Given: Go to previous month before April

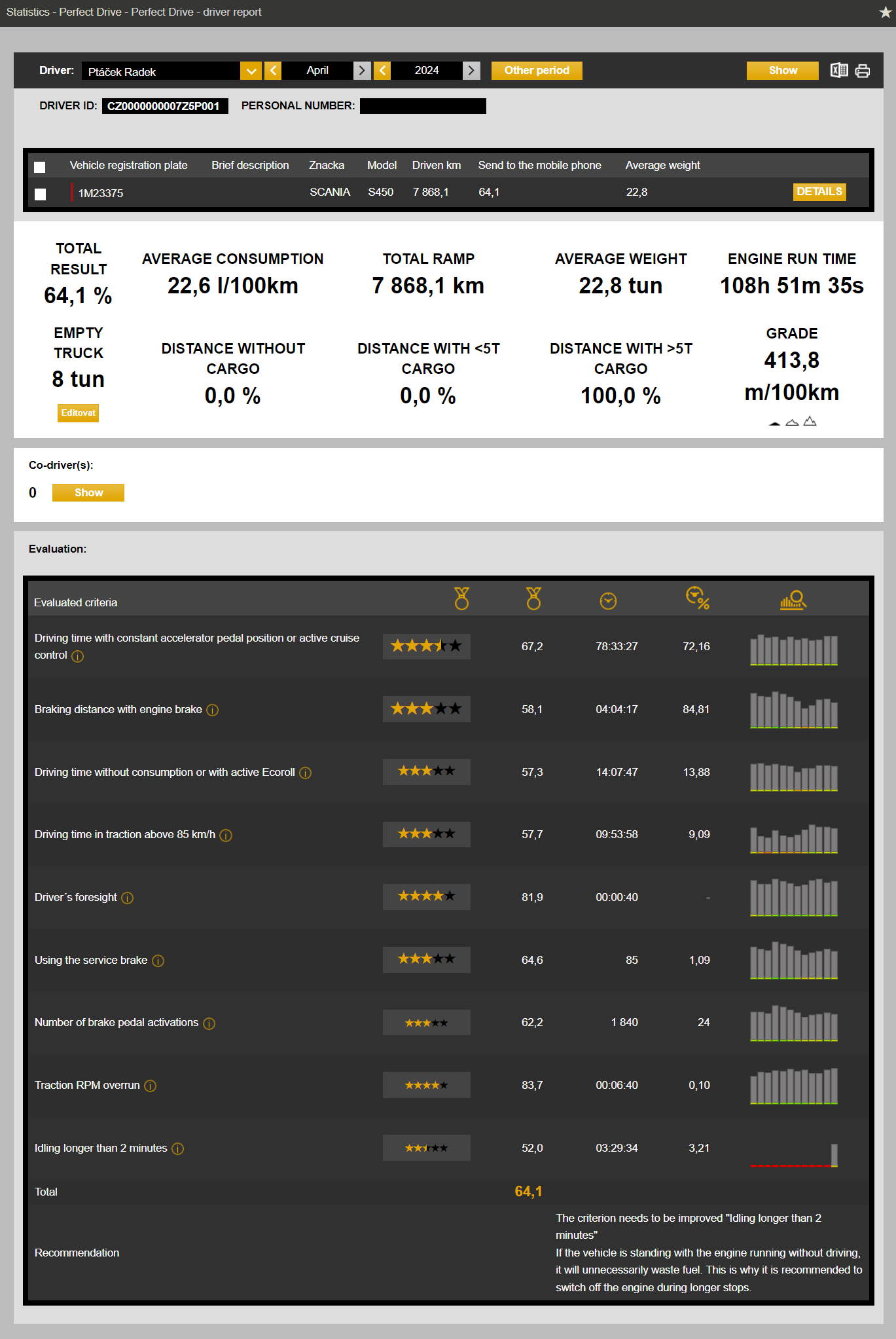Looking at the screenshot, I should pos(274,71).
